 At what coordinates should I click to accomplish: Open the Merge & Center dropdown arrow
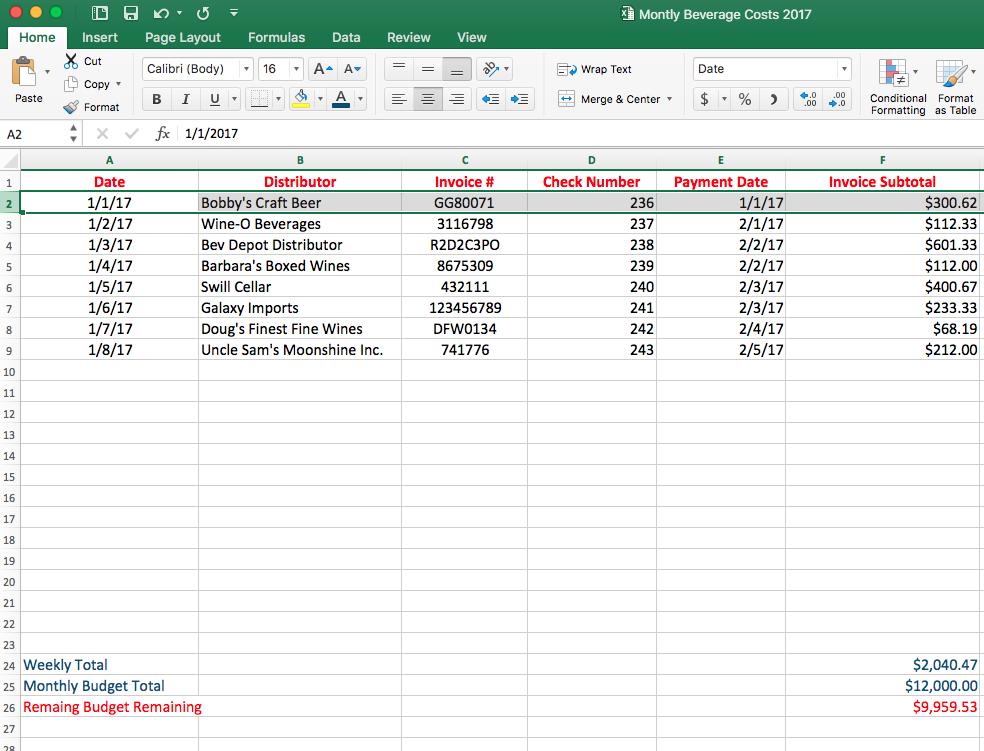(670, 99)
